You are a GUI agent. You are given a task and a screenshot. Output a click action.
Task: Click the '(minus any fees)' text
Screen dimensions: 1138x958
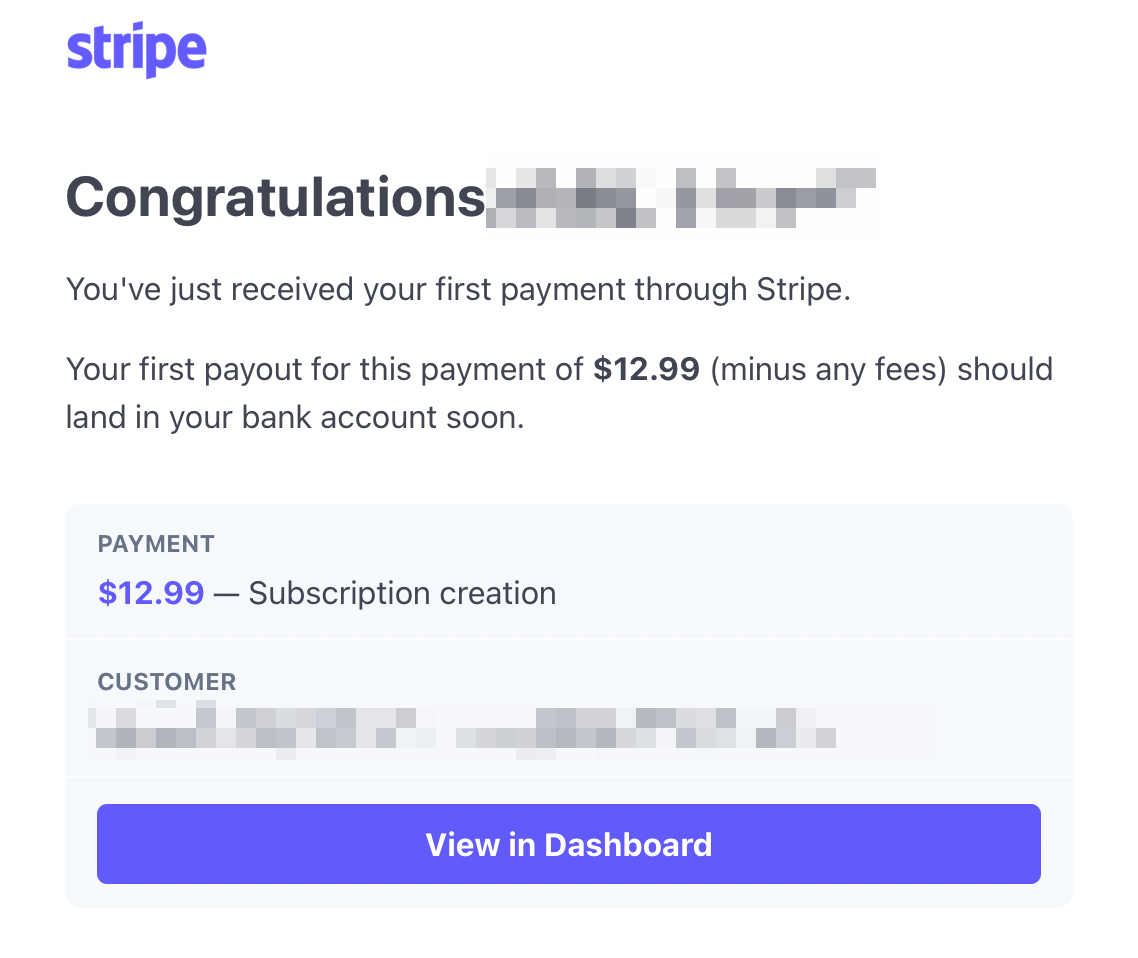tap(828, 369)
